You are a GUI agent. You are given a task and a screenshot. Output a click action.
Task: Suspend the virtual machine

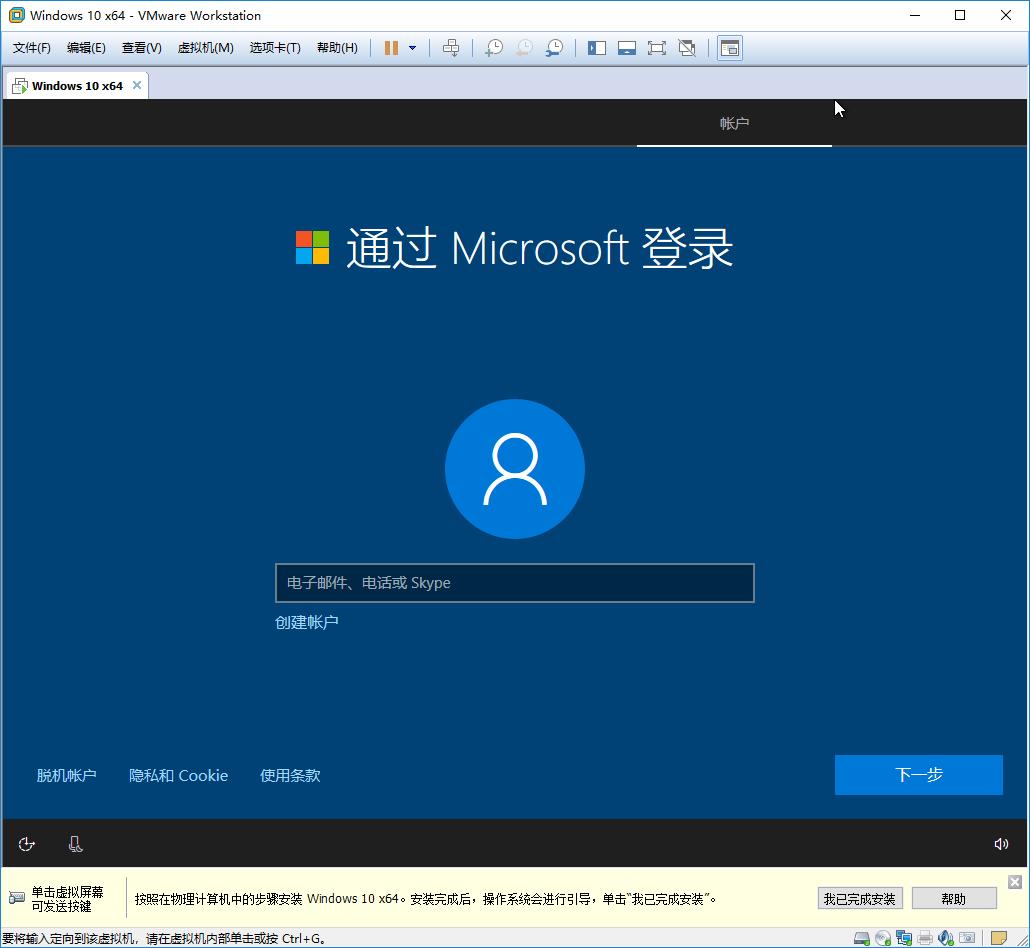click(393, 47)
